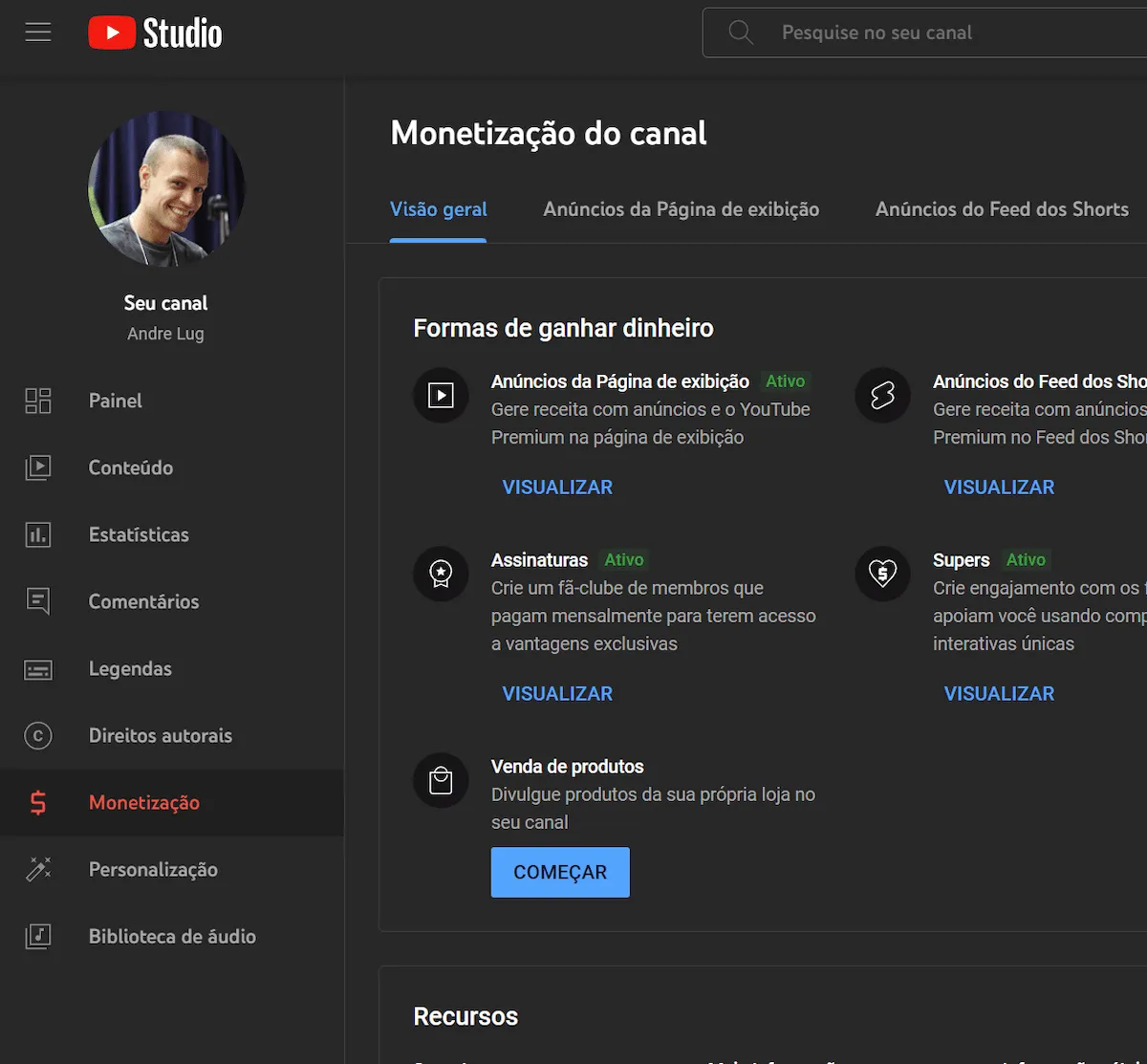Image resolution: width=1147 pixels, height=1064 pixels.
Task: Open the Direitos autorais sidebar item
Action: click(172, 735)
